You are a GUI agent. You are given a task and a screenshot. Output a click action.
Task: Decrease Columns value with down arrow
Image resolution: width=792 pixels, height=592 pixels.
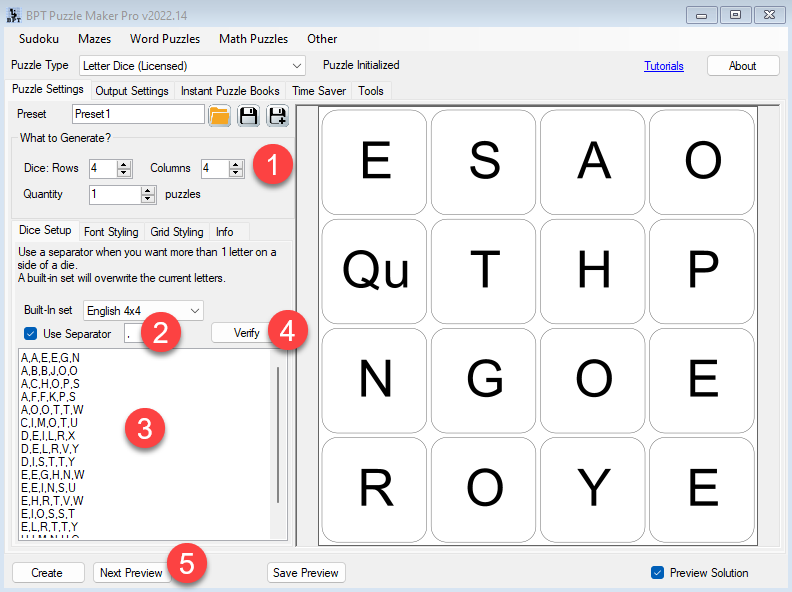coord(236,173)
